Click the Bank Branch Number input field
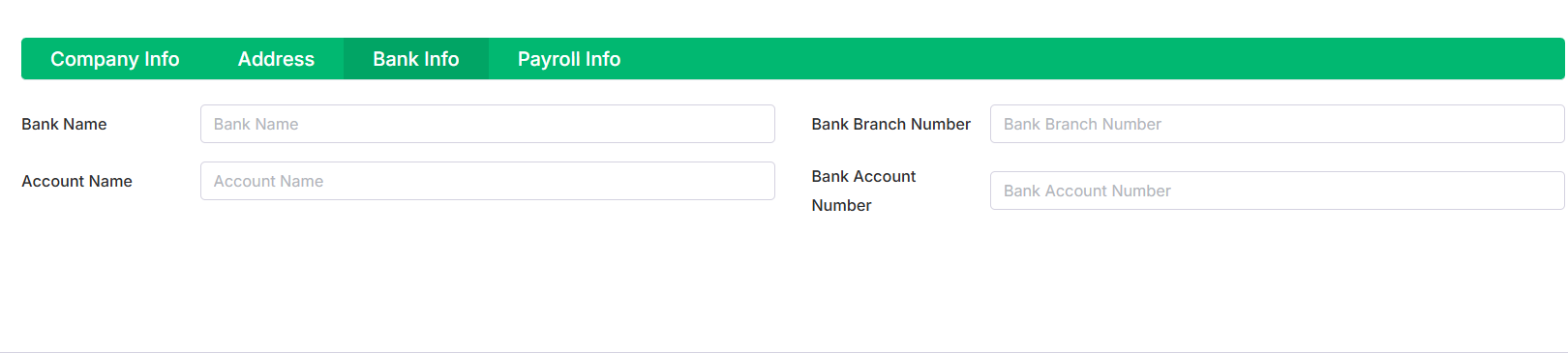1568x353 pixels. click(x=1277, y=124)
